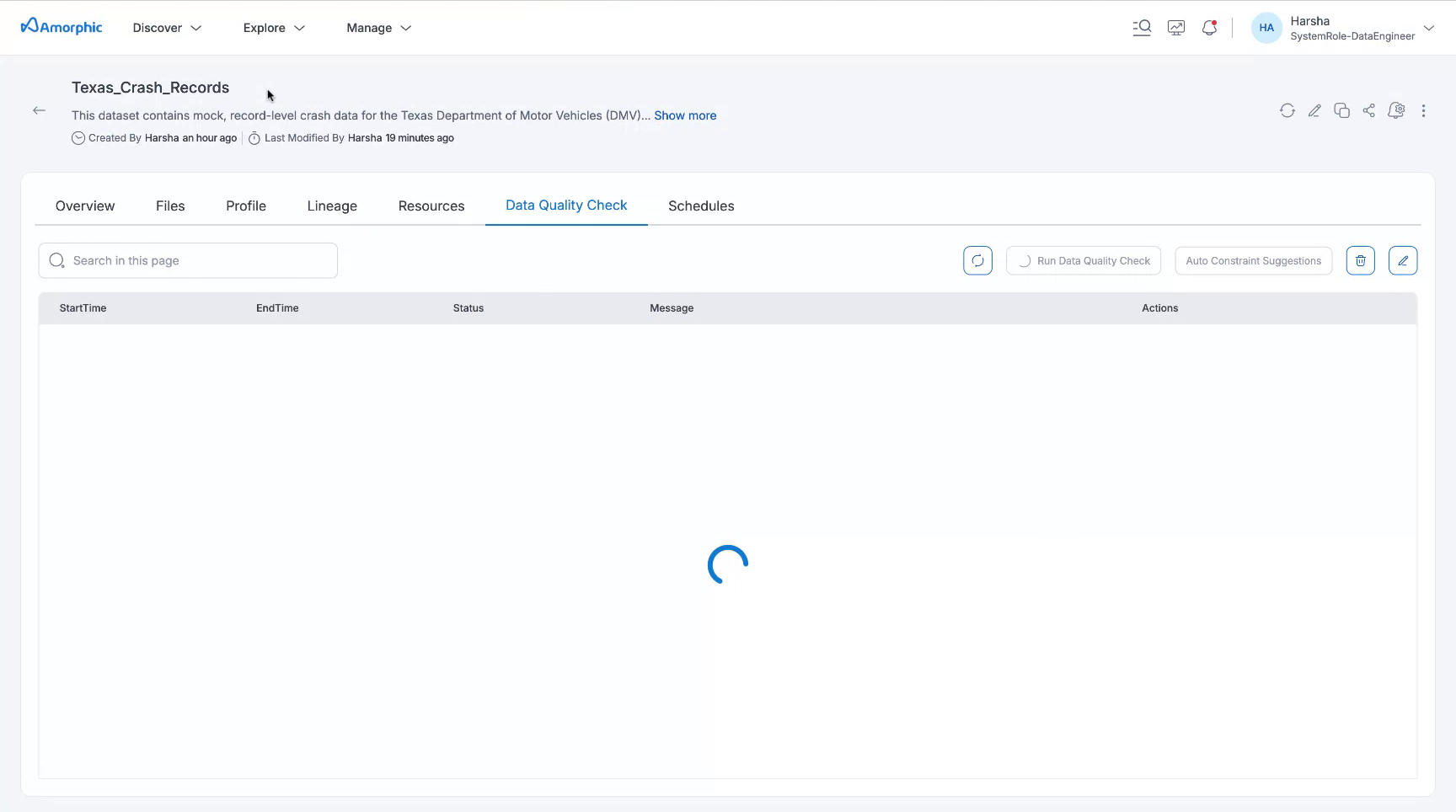The image size is (1456, 812).
Task: Open dataset notification settings
Action: (1396, 110)
